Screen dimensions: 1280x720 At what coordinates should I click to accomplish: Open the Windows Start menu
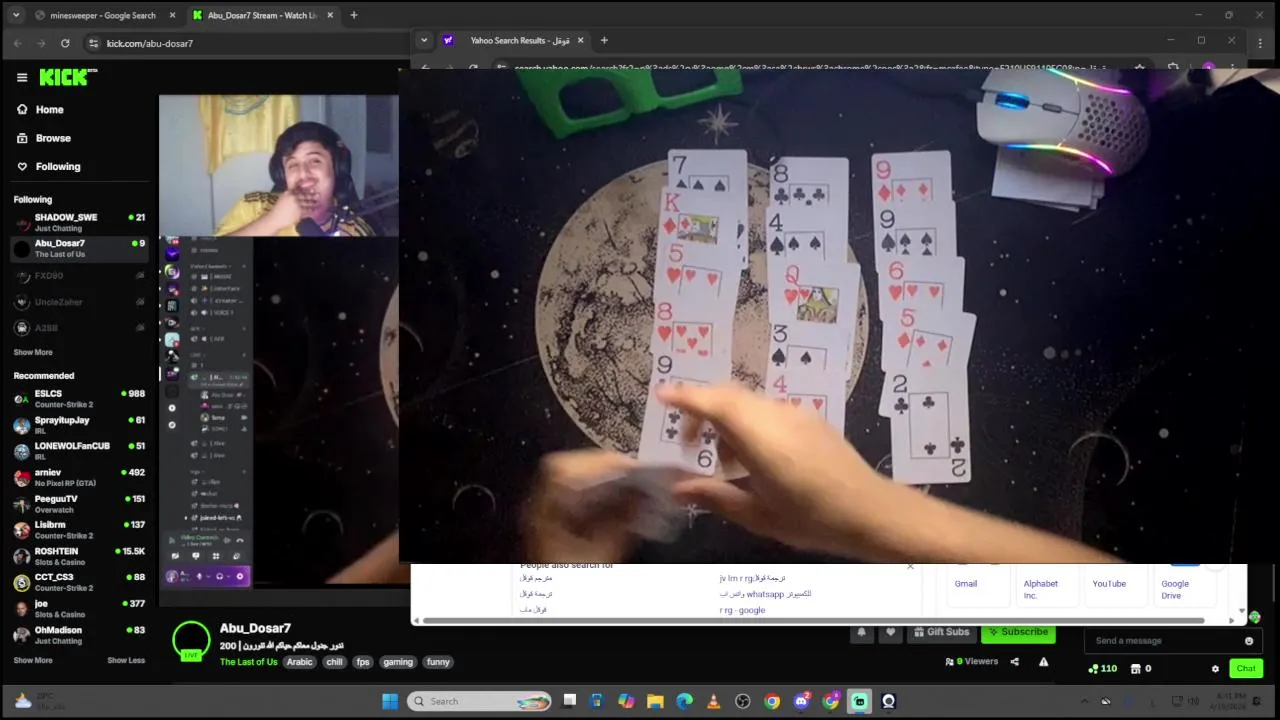click(390, 701)
